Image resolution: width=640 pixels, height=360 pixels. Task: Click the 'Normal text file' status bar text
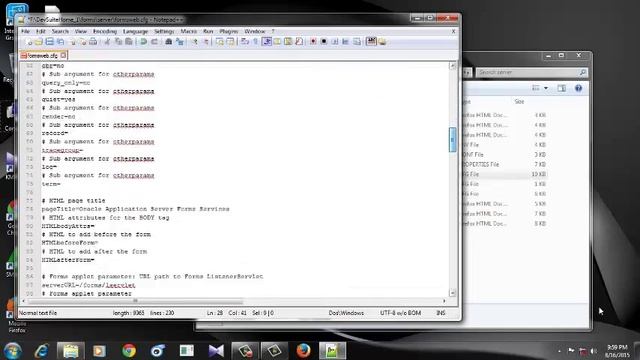coord(38,313)
